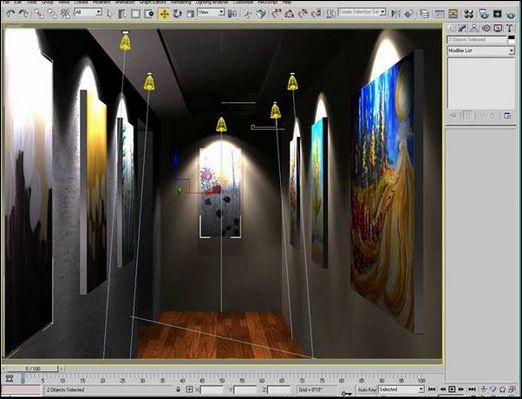This screenshot has height=399, width=522.
Task: Click the time slider left arrow
Action: [x=4, y=369]
